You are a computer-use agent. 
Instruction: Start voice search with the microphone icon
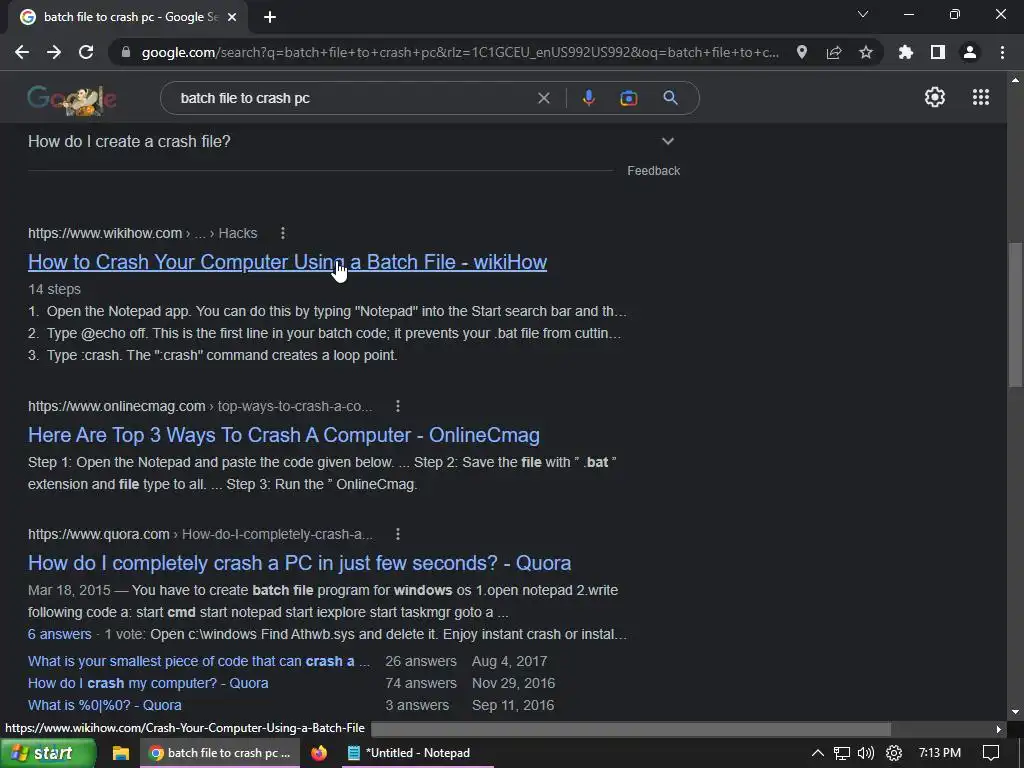point(588,98)
